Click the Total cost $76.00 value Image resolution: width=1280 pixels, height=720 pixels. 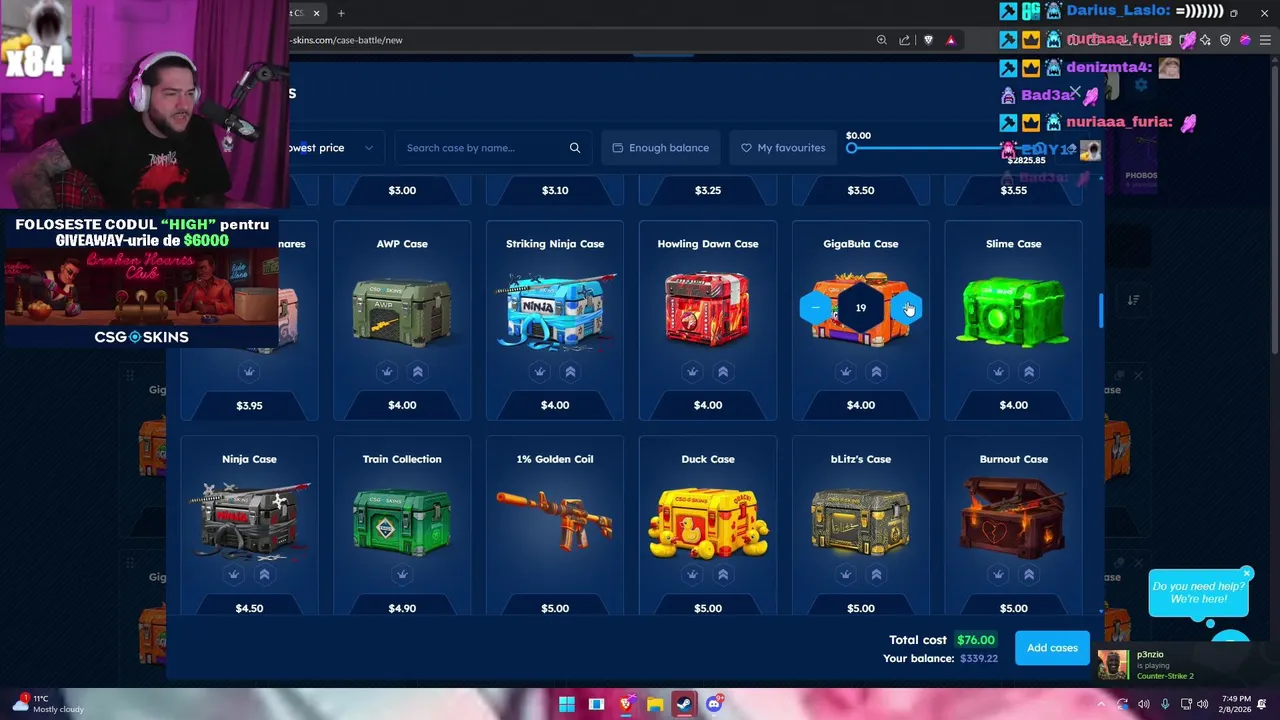pyautogui.click(x=975, y=640)
